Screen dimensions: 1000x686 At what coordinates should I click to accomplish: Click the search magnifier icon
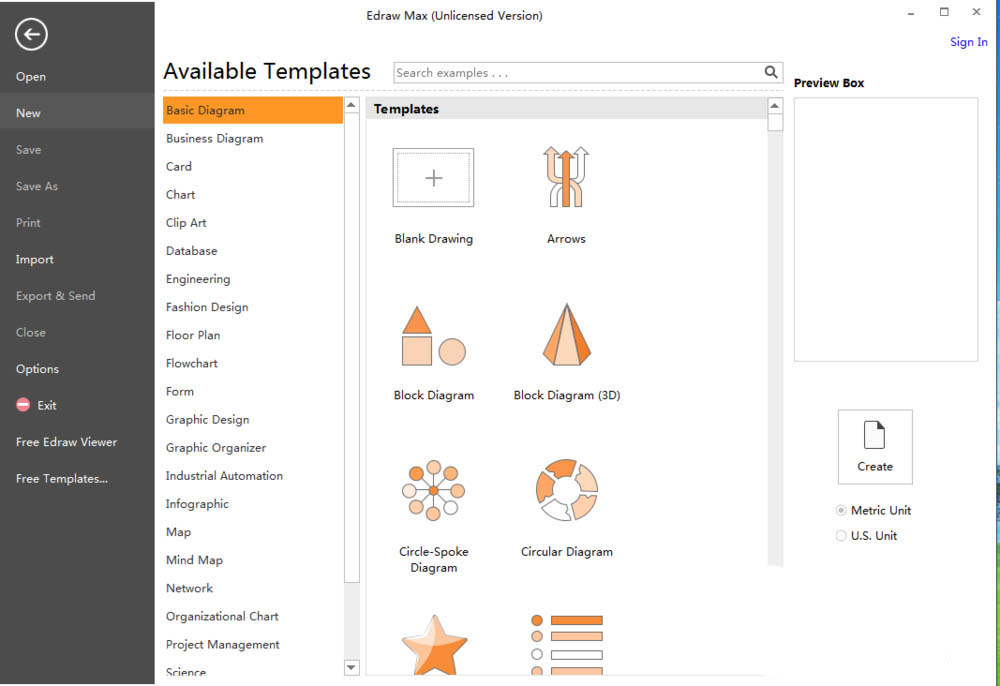click(771, 72)
